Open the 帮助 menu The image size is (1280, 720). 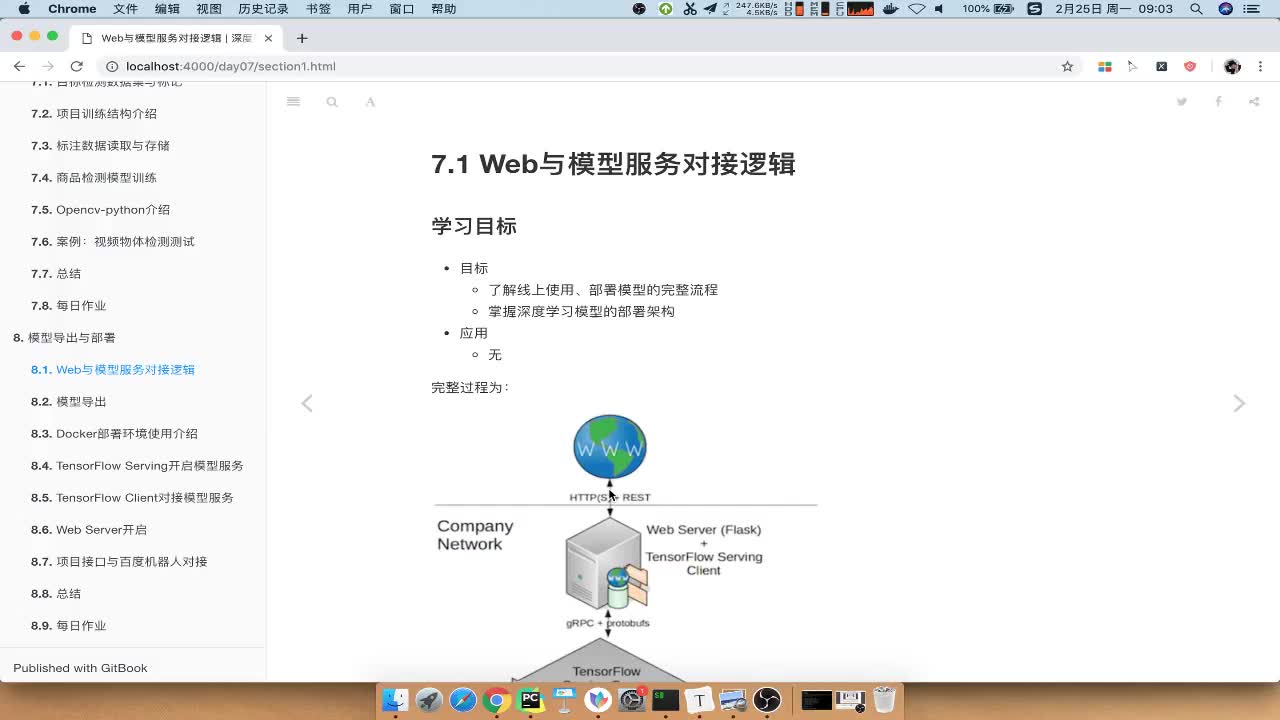pos(443,9)
